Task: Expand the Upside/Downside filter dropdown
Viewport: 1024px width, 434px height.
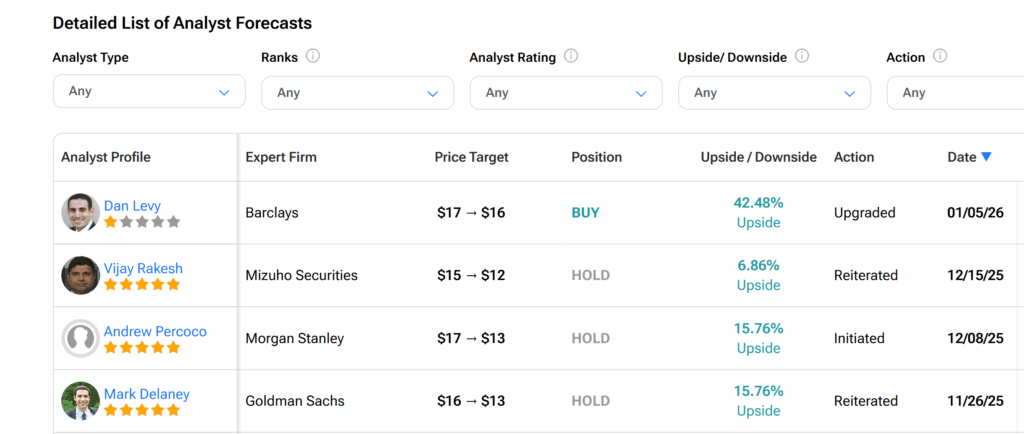Action: (774, 93)
